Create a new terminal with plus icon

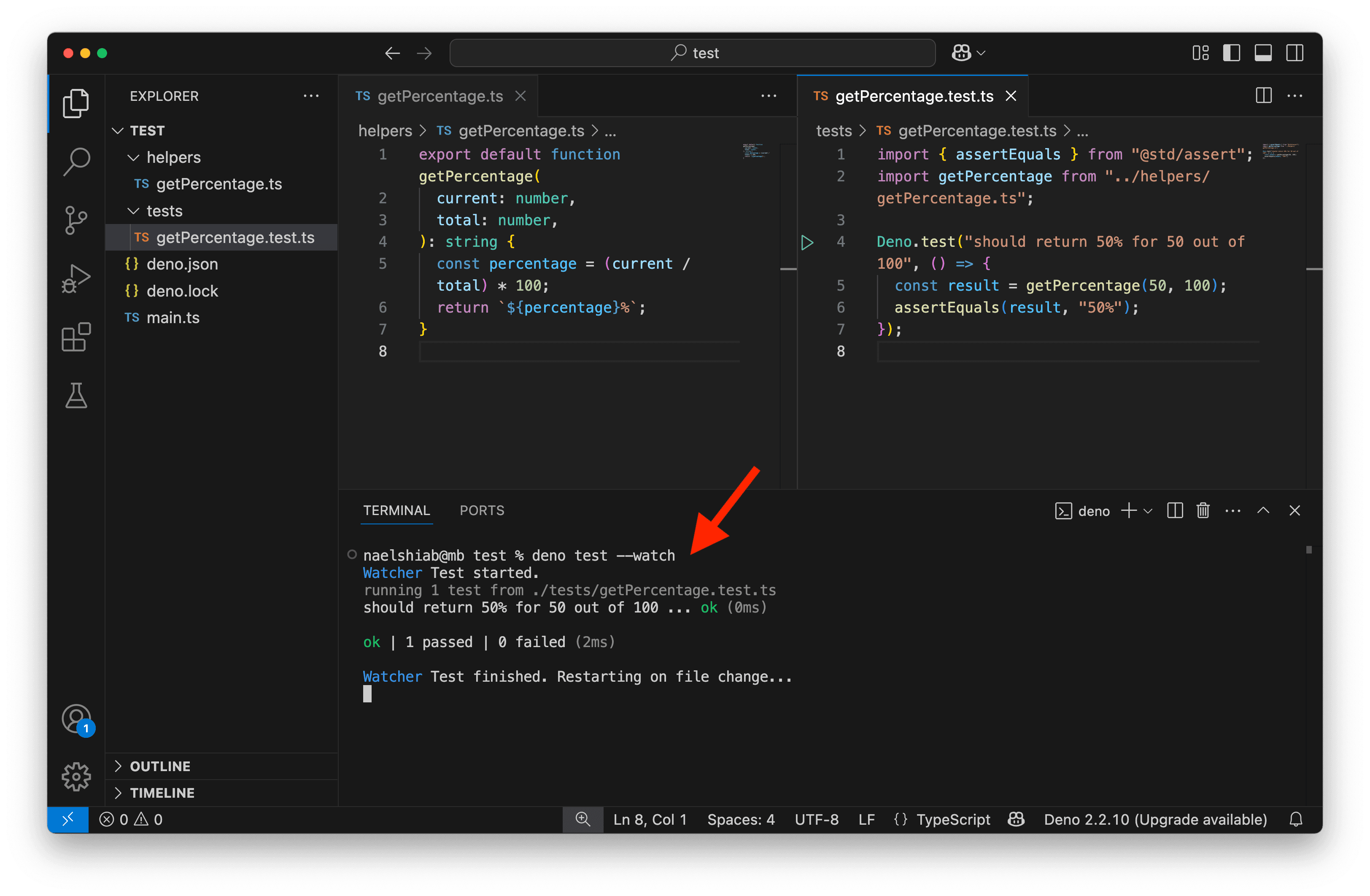(1129, 510)
